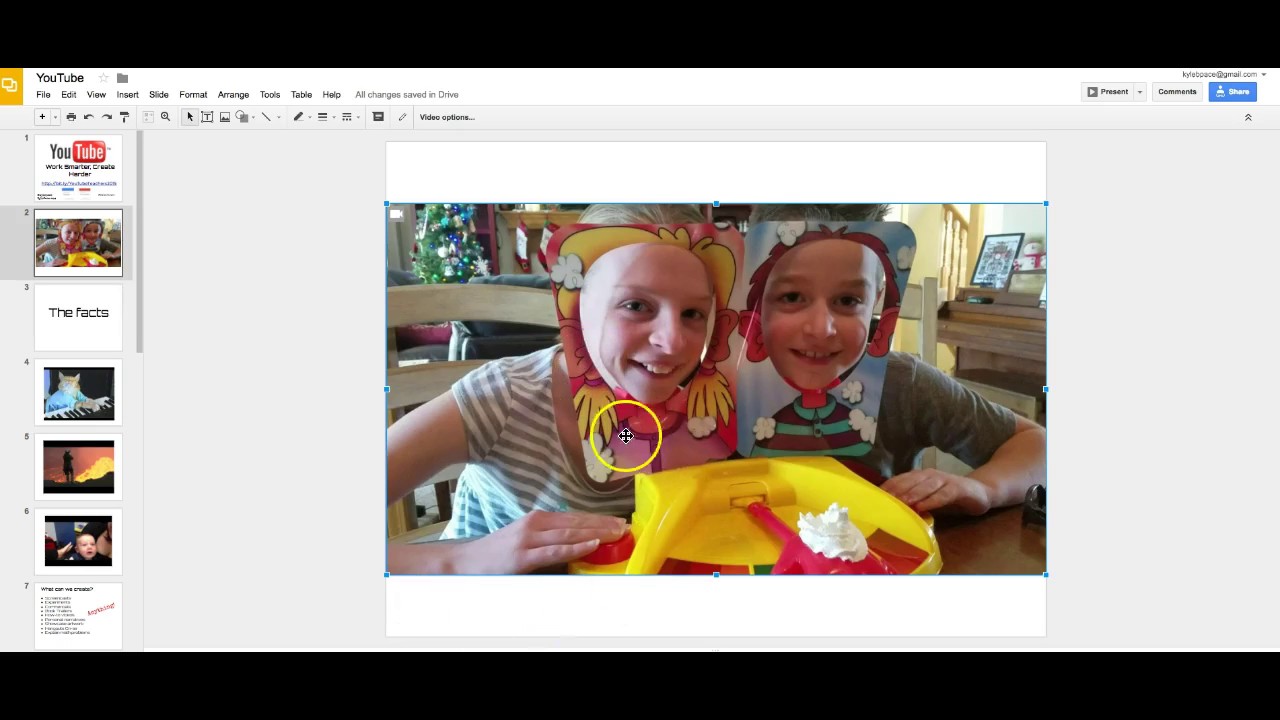Click the Undo arrow
The image size is (1280, 720).
[89, 117]
